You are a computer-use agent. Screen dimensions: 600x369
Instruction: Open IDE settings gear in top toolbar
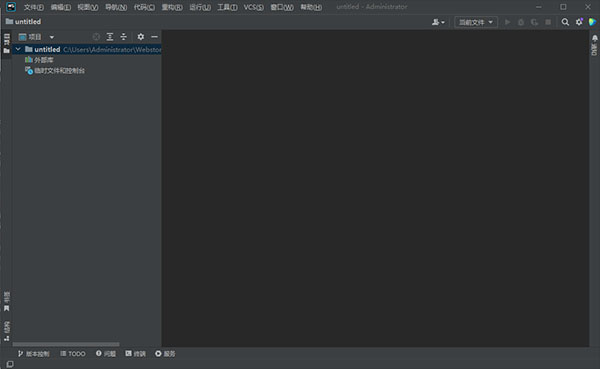tap(579, 22)
